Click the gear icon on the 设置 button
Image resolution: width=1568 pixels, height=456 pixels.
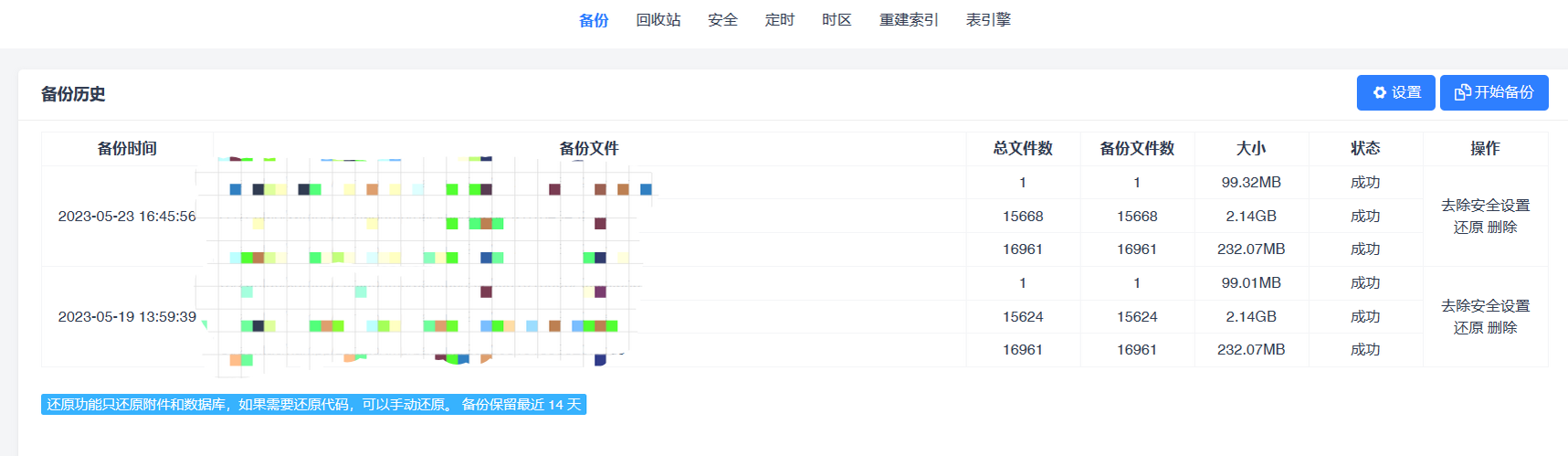(x=1379, y=92)
